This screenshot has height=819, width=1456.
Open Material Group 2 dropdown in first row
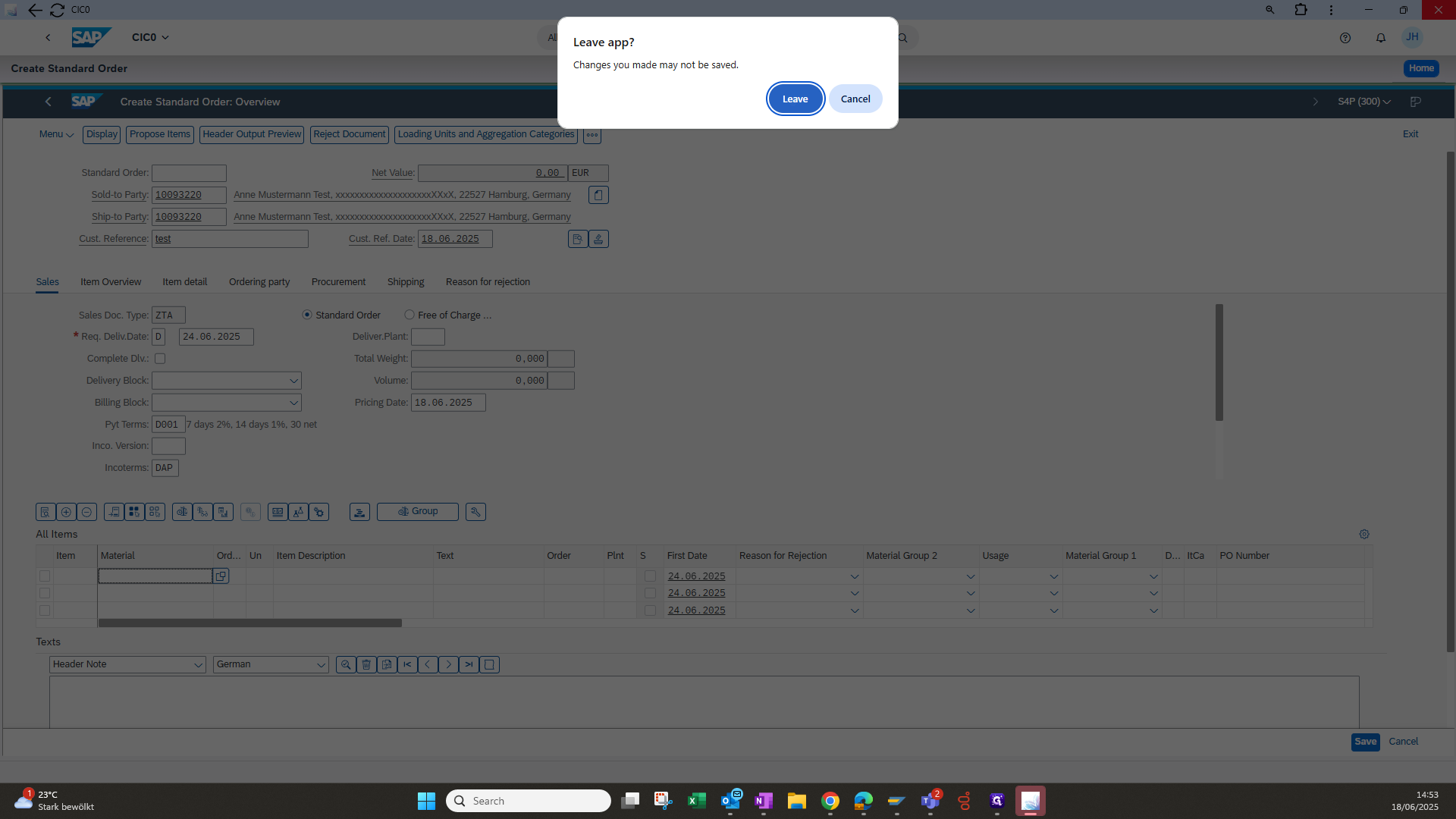point(971,577)
